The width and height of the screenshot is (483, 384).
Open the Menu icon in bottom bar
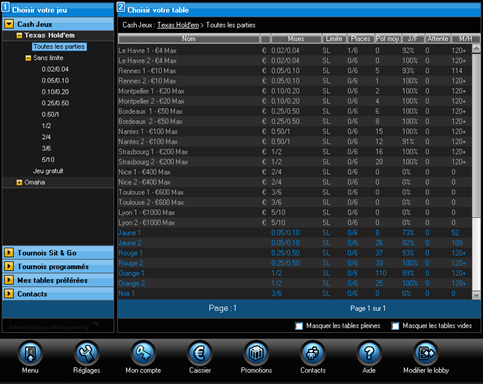(30, 353)
